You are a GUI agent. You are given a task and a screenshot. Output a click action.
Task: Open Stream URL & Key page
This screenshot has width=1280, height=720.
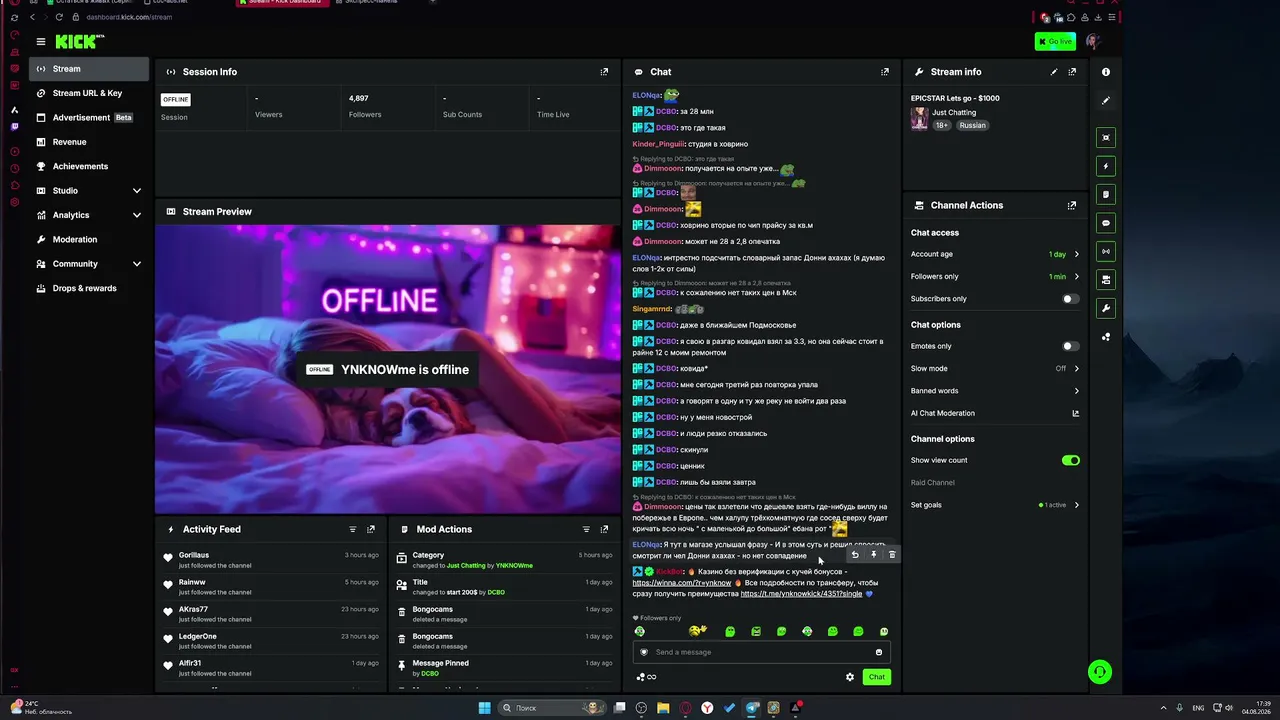88,93
